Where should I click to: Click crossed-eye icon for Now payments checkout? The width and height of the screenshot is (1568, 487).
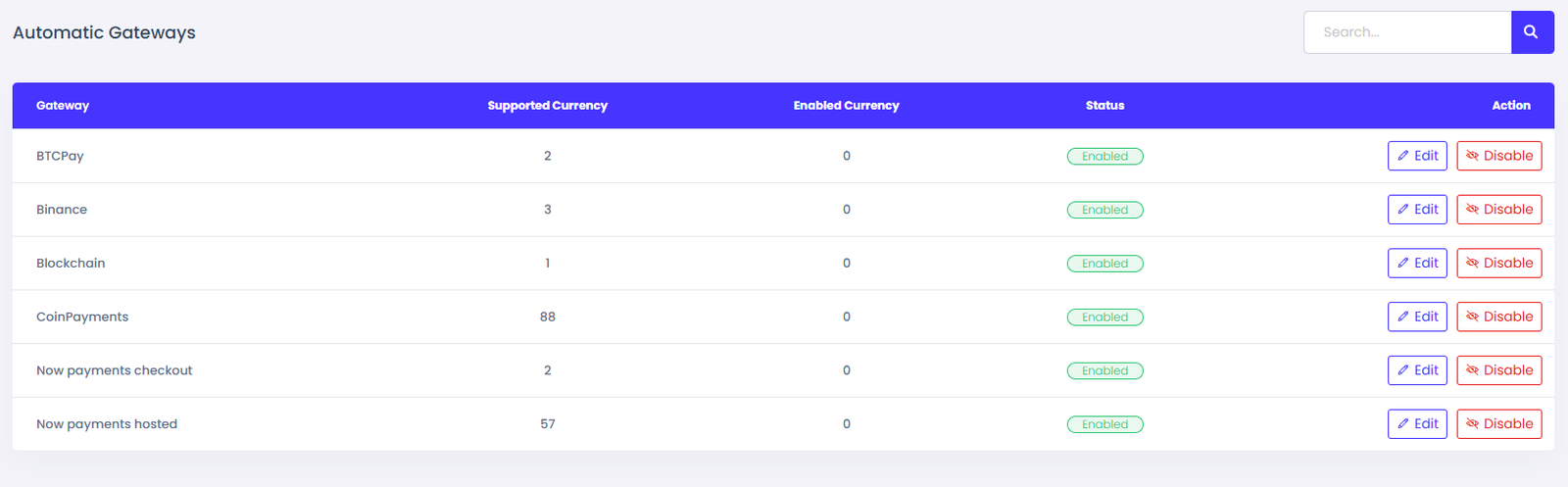pos(1472,370)
